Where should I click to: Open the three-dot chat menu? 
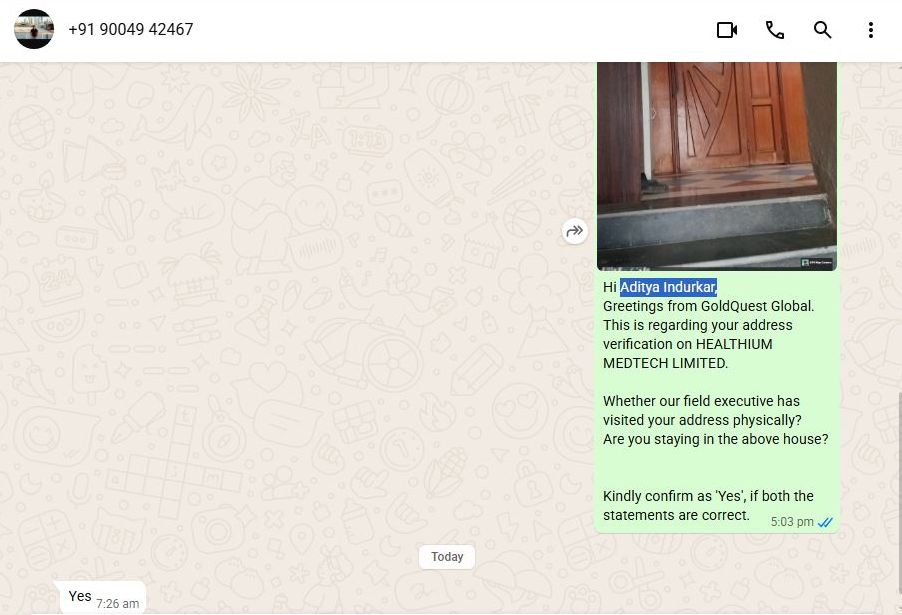tap(871, 30)
